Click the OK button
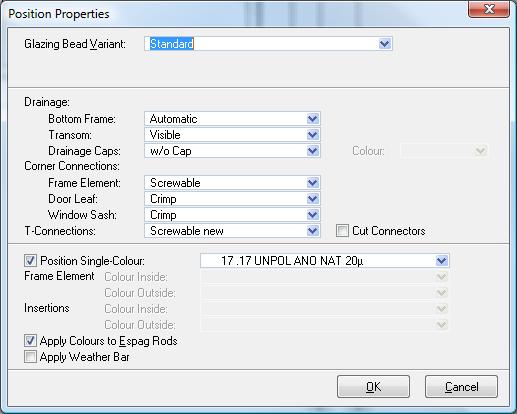517x414 pixels. (373, 387)
